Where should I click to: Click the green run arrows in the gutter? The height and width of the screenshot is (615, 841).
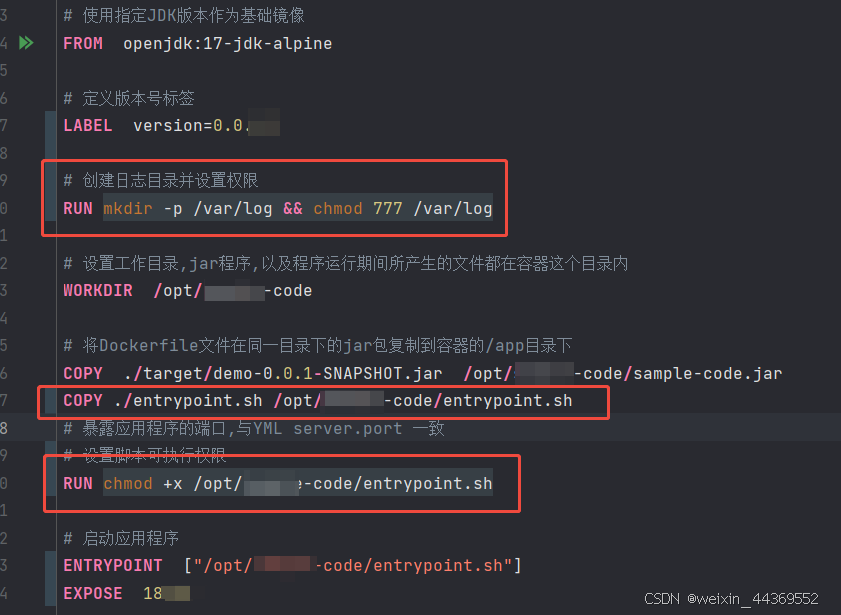[x=27, y=42]
